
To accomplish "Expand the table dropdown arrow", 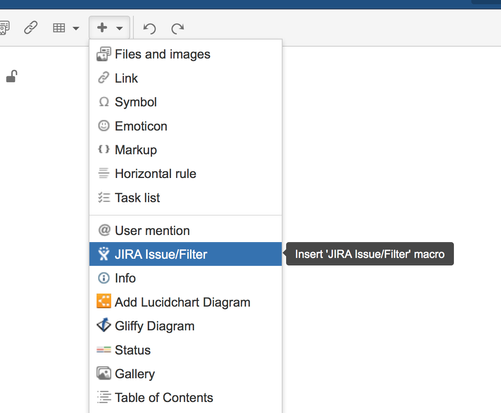I will (x=76, y=28).
